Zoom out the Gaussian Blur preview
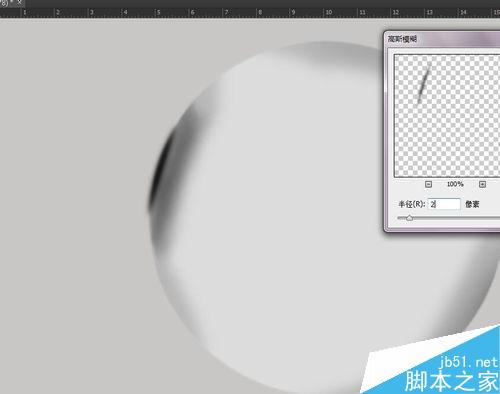Image resolution: width=500 pixels, height=394 pixels. pyautogui.click(x=429, y=184)
